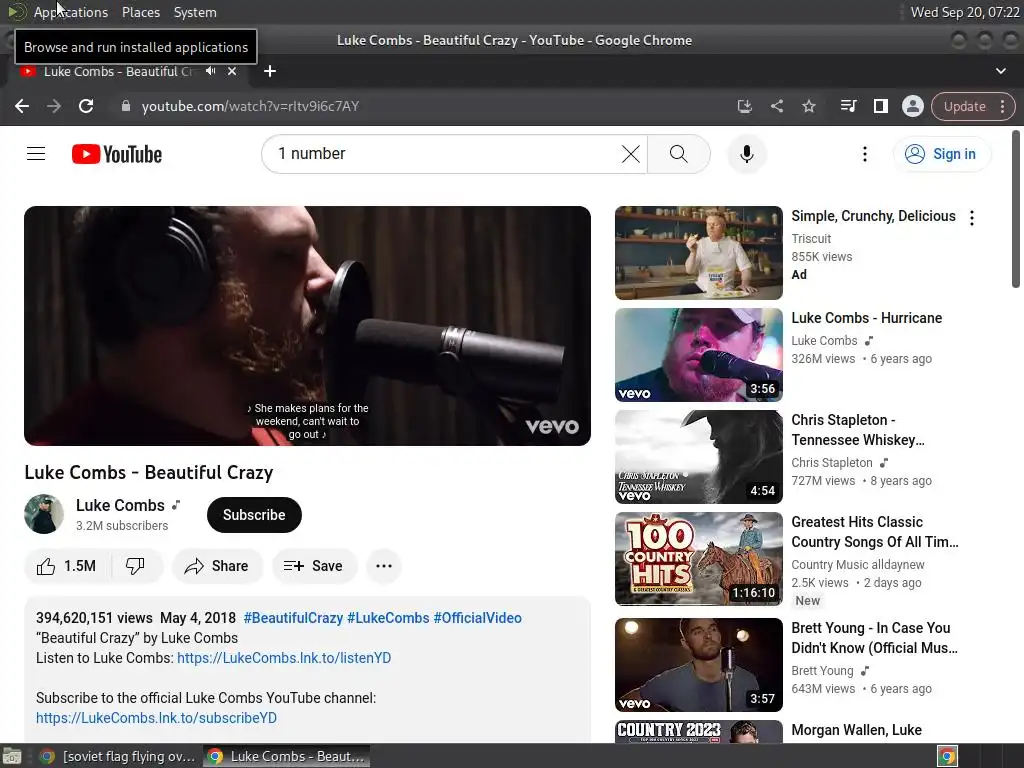Save the video to a playlist
Screen dimensions: 1024x768
tap(314, 566)
